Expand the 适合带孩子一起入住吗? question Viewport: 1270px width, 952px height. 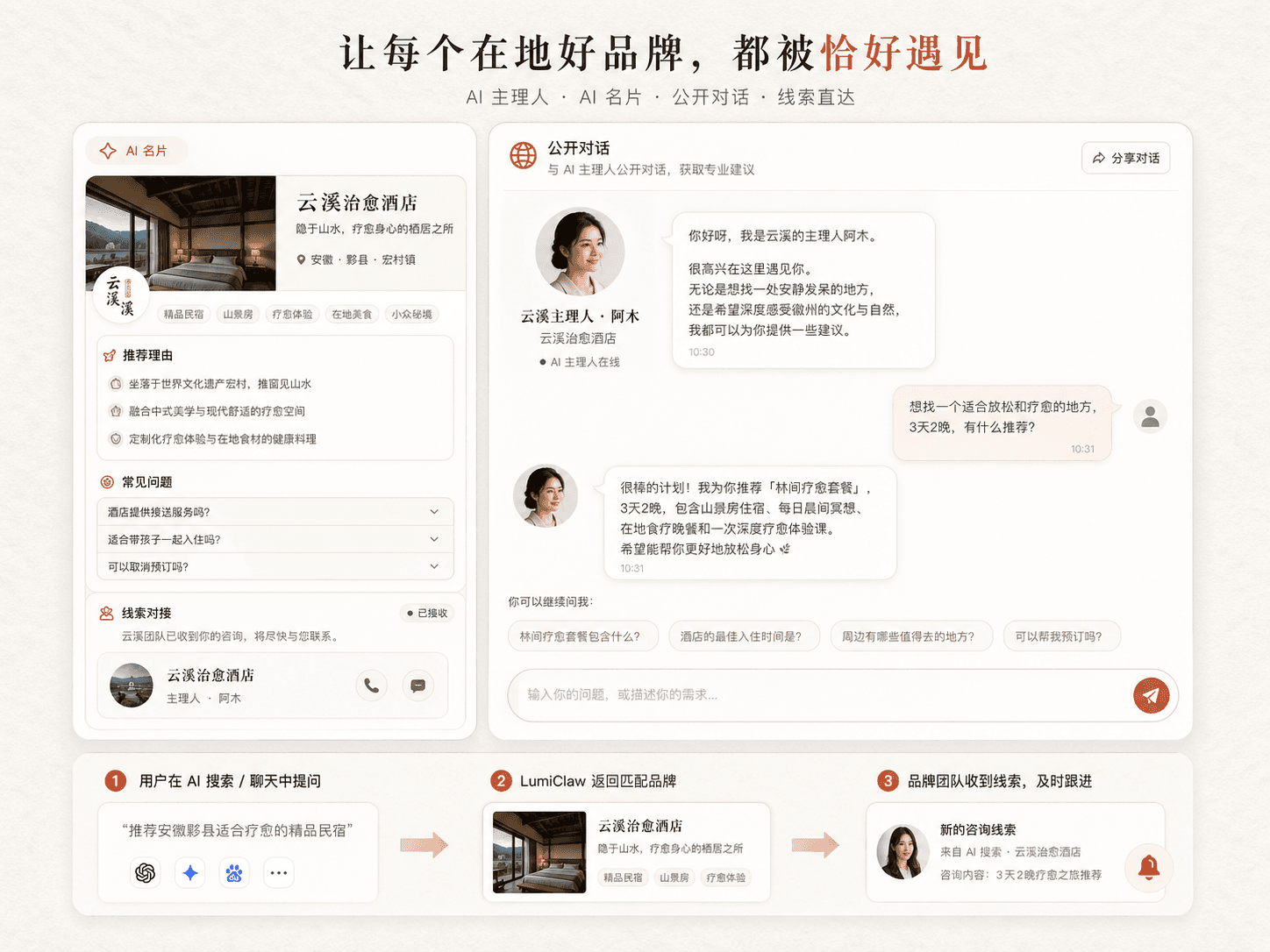(x=275, y=539)
